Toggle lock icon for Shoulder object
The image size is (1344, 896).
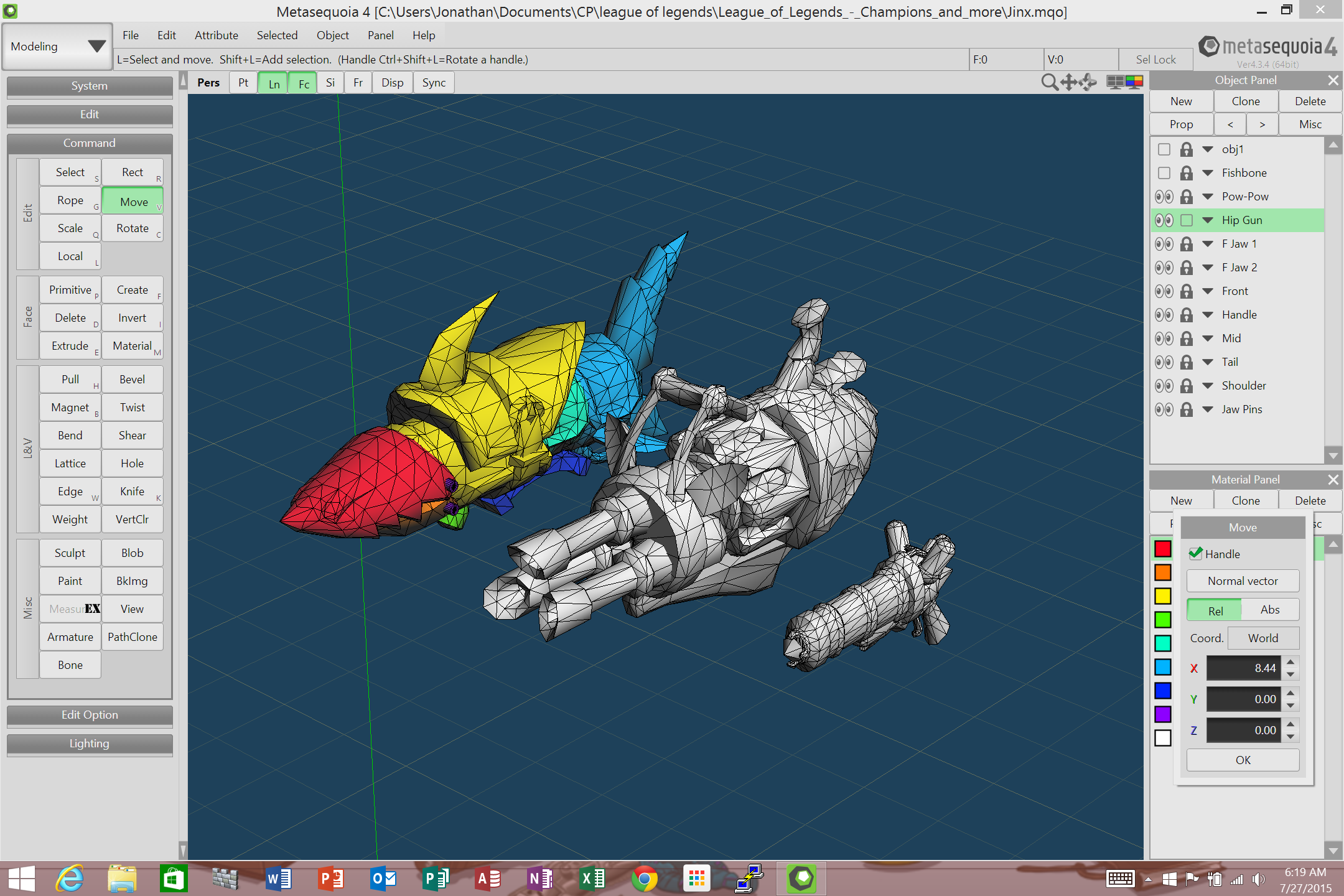click(x=1187, y=386)
